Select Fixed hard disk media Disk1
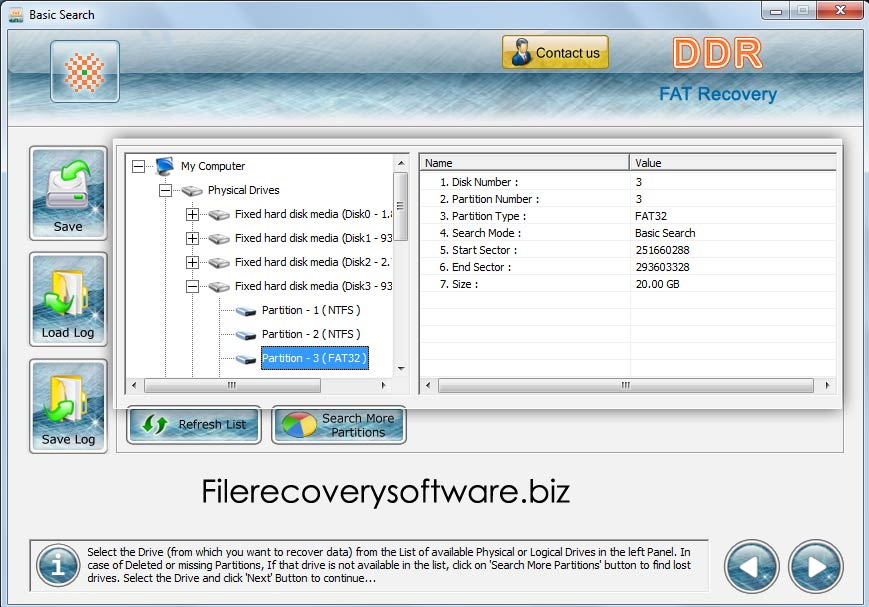This screenshot has height=607, width=869. click(313, 238)
